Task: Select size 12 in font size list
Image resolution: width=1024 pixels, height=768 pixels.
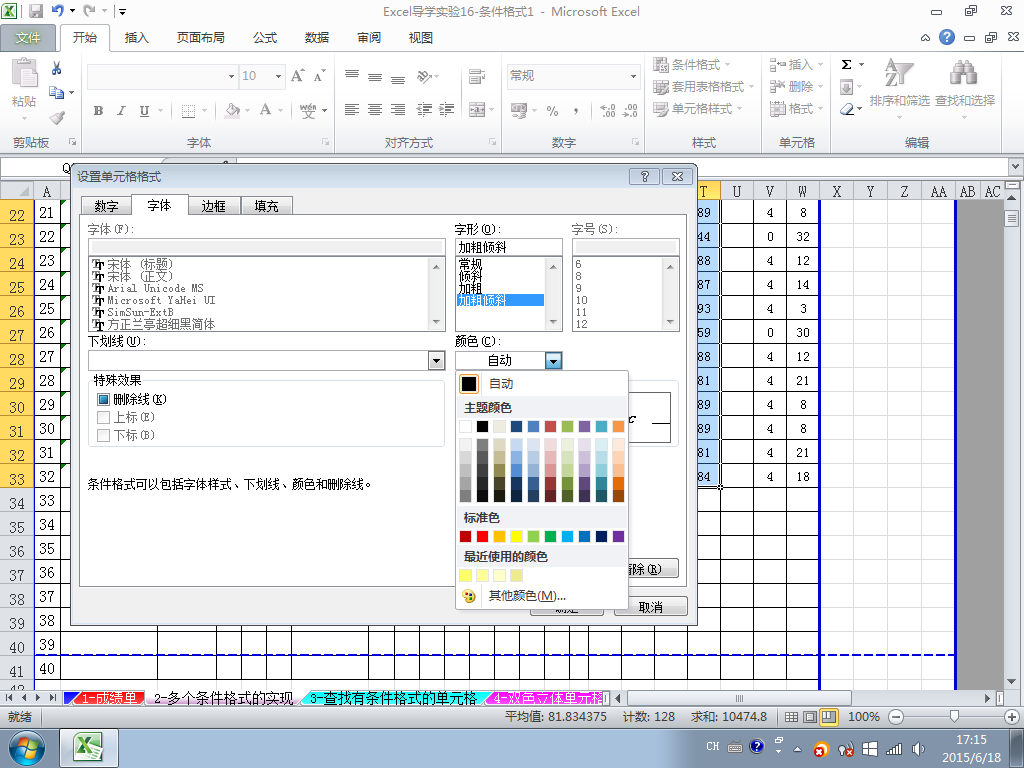Action: coord(581,324)
